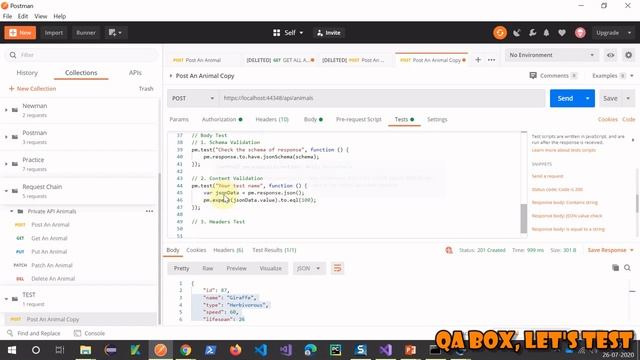Image resolution: width=640 pixels, height=360 pixels.
Task: Click the heart icon in the header
Action: [x=562, y=33]
